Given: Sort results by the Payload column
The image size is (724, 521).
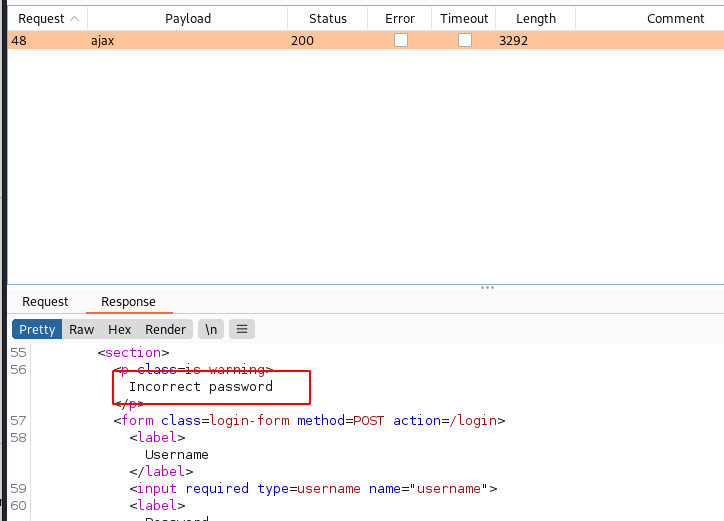Looking at the screenshot, I should 188,19.
